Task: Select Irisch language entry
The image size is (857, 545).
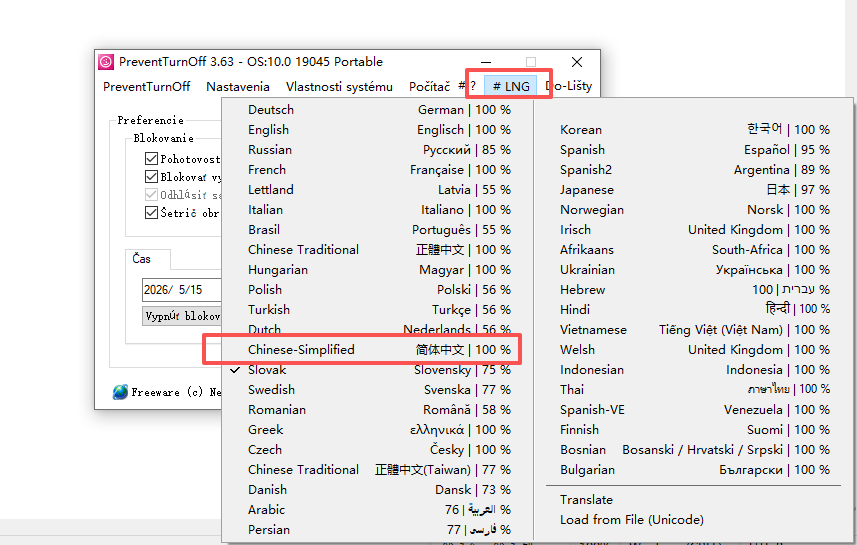Action: click(x=694, y=230)
